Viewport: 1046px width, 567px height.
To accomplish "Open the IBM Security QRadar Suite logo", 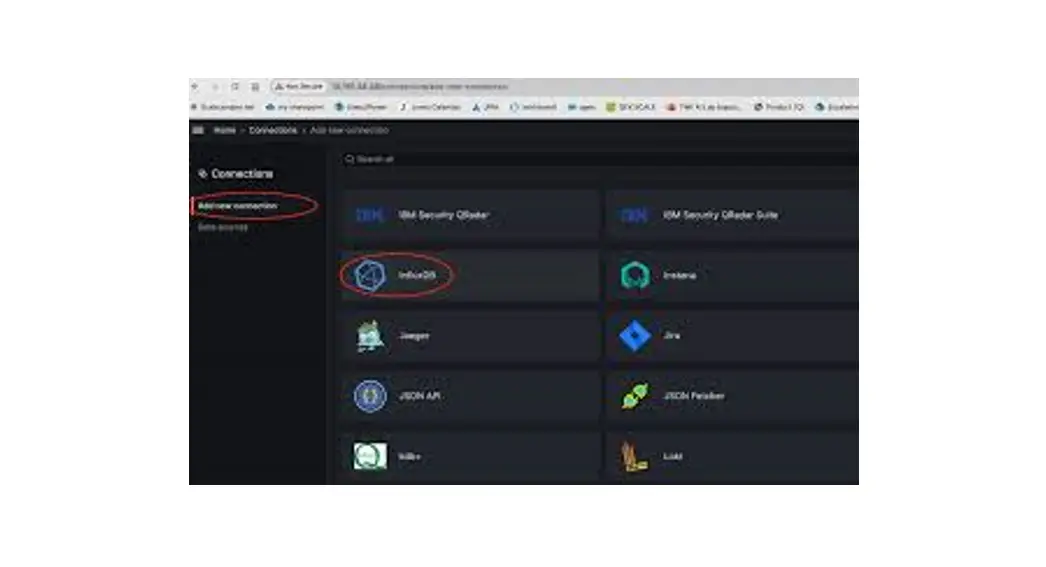I will [634, 215].
